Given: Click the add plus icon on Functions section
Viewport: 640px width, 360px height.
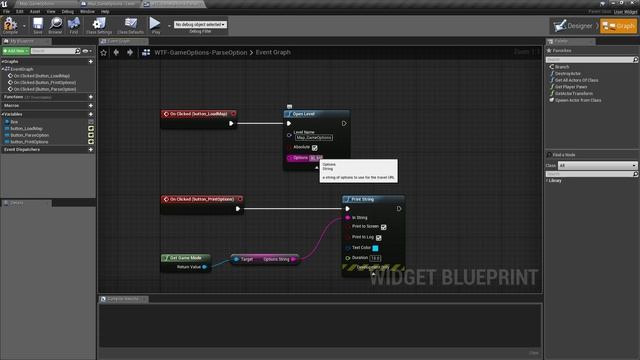Looking at the screenshot, I should coord(91,97).
